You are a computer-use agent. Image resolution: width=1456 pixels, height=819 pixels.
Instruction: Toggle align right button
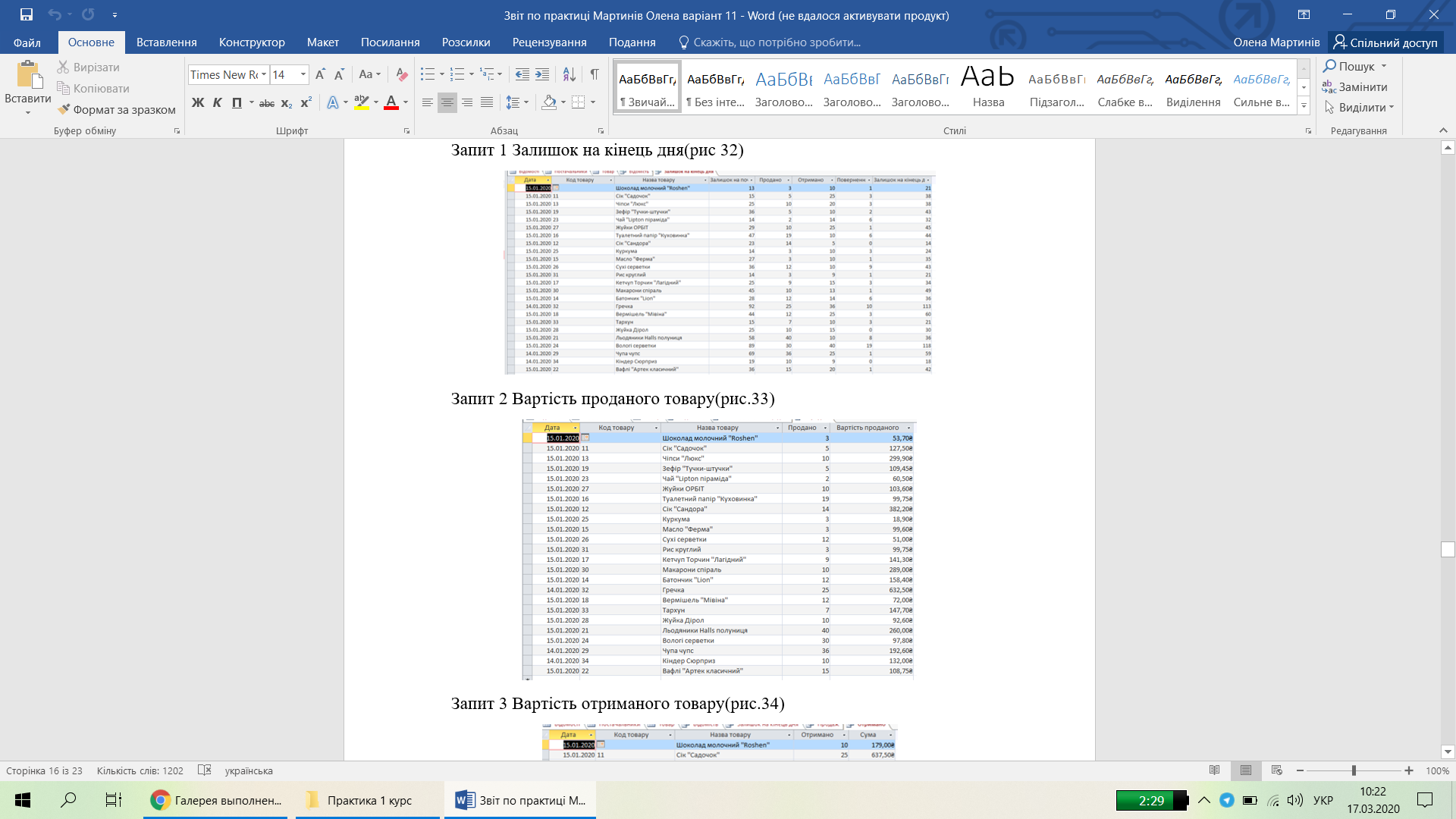coord(467,102)
